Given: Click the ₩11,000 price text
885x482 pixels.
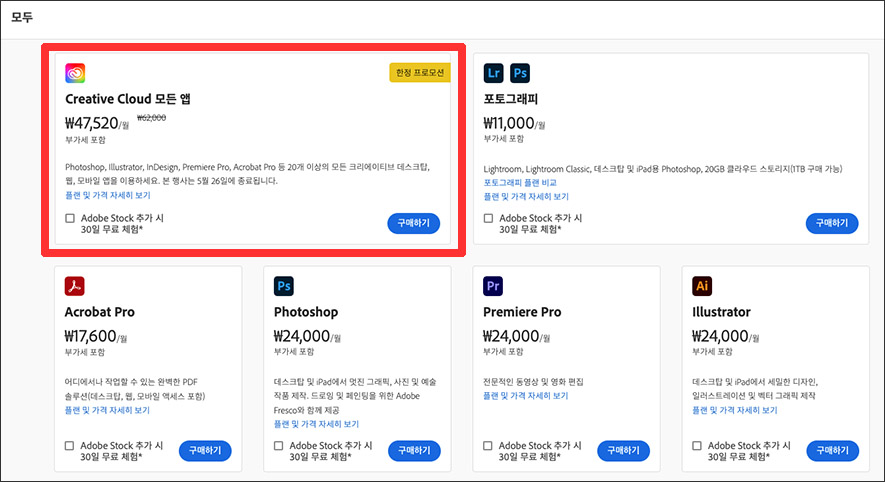Looking at the screenshot, I should 514,123.
